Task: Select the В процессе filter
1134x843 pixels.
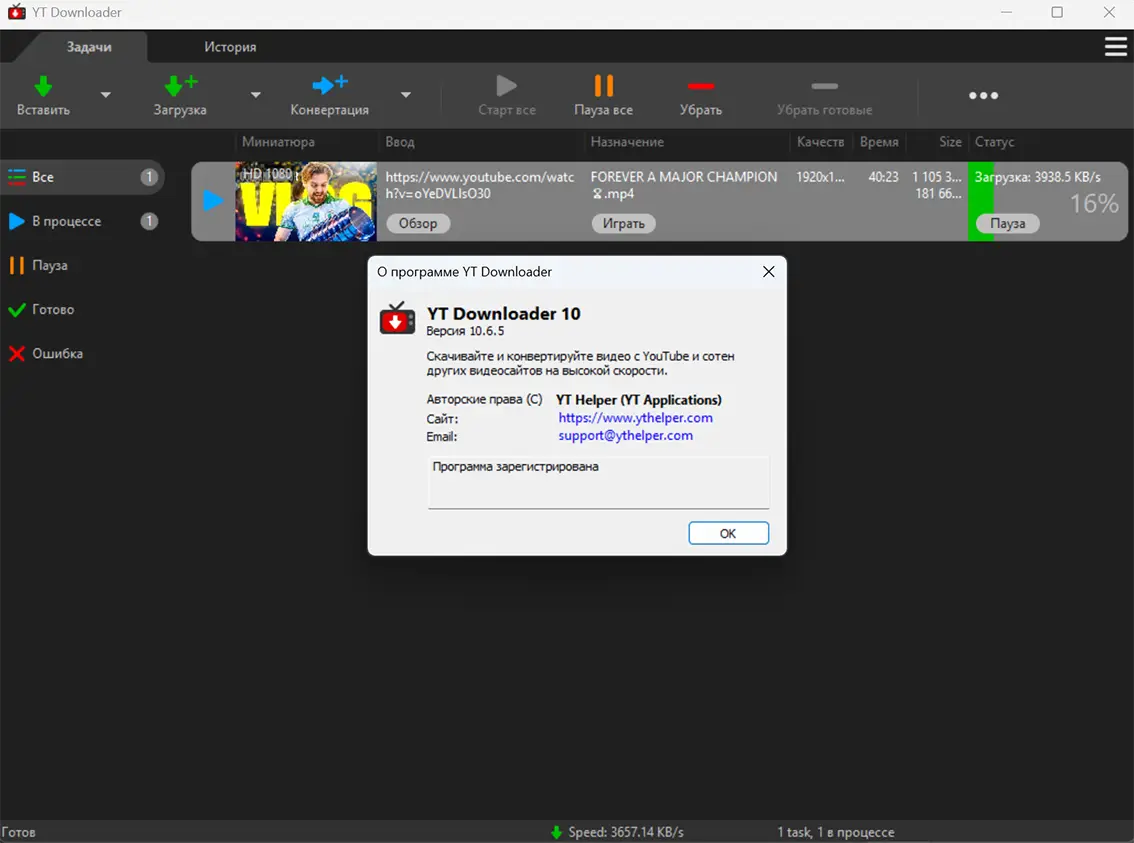Action: 82,221
